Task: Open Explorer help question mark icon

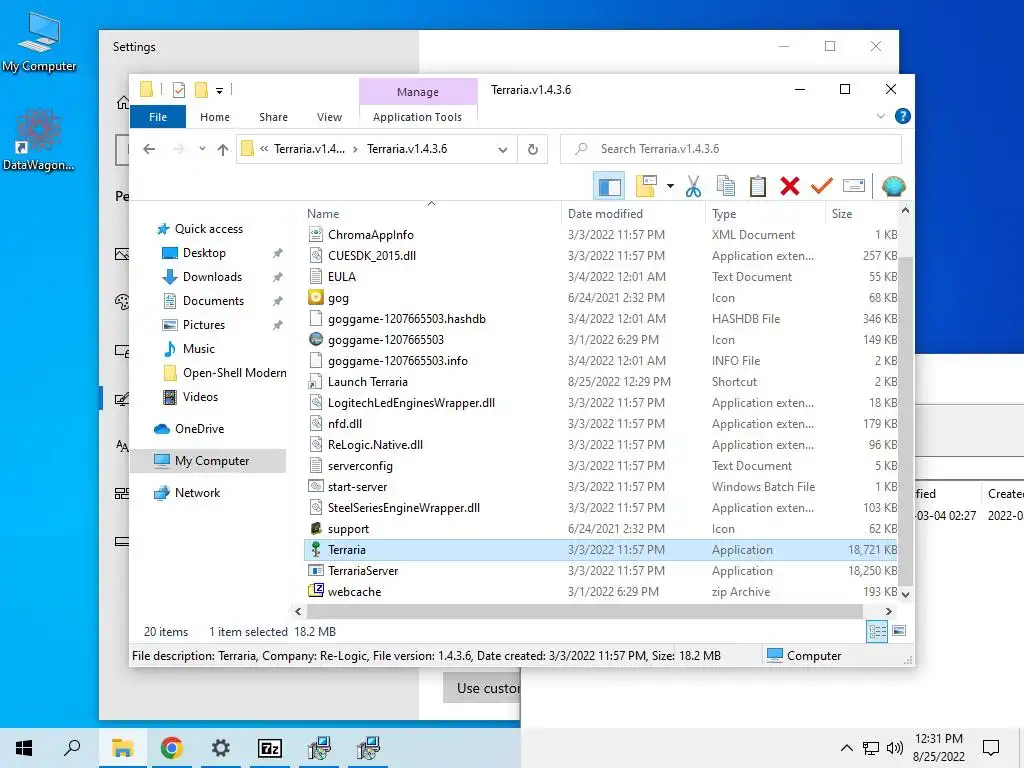Action: coord(903,116)
